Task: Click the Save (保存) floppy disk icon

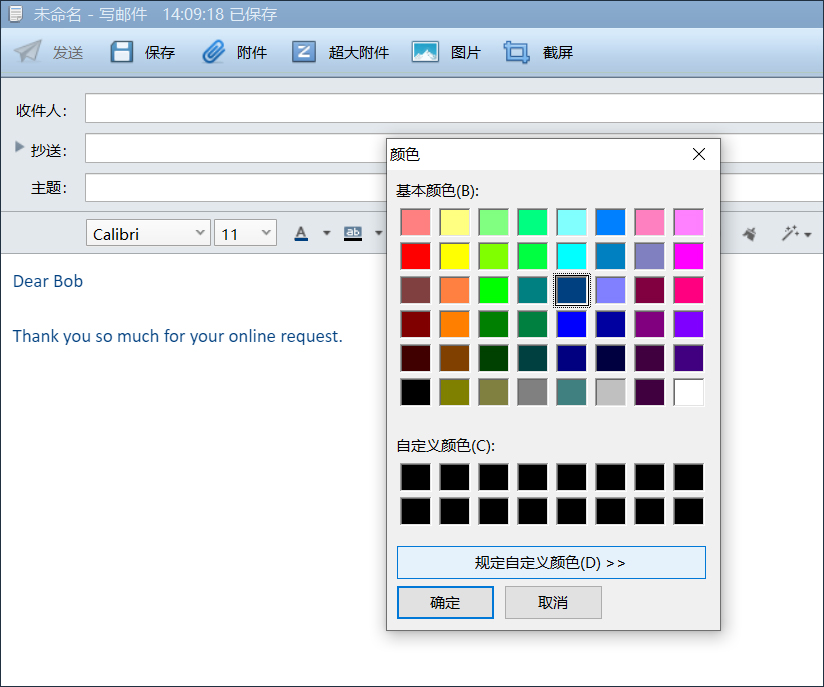Action: [122, 52]
